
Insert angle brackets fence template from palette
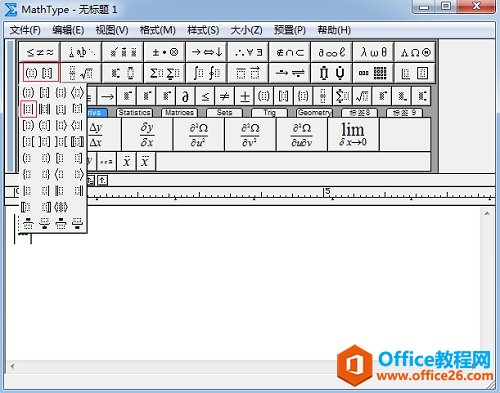[77, 93]
